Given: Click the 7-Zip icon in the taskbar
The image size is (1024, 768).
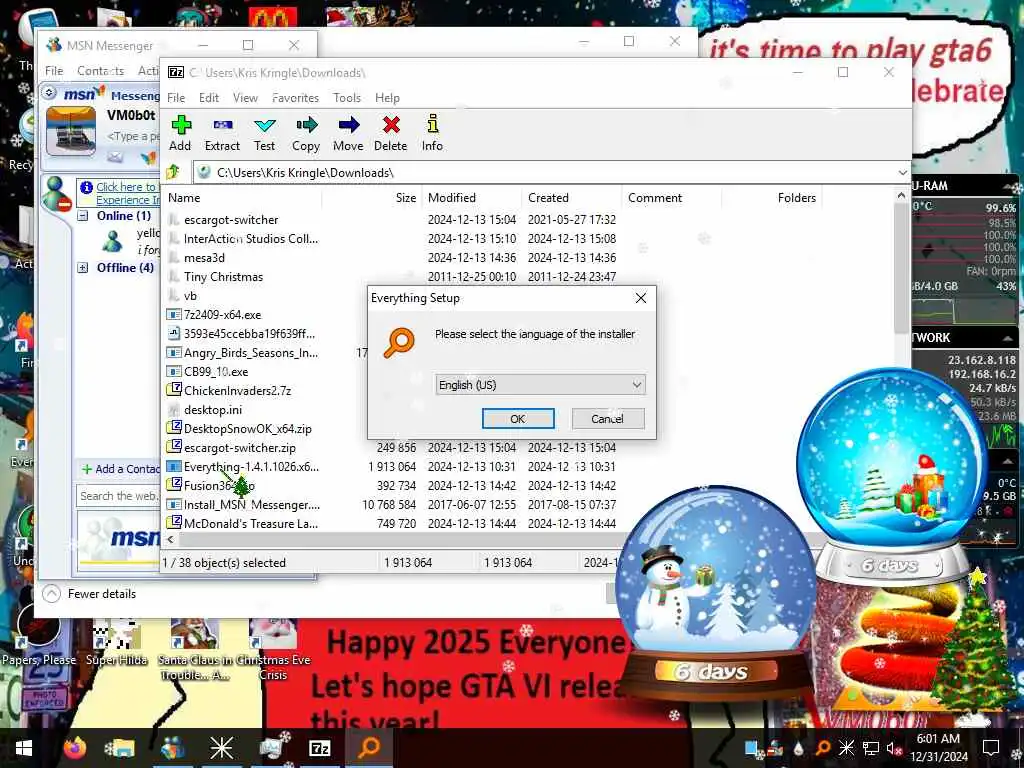Looking at the screenshot, I should pos(319,748).
